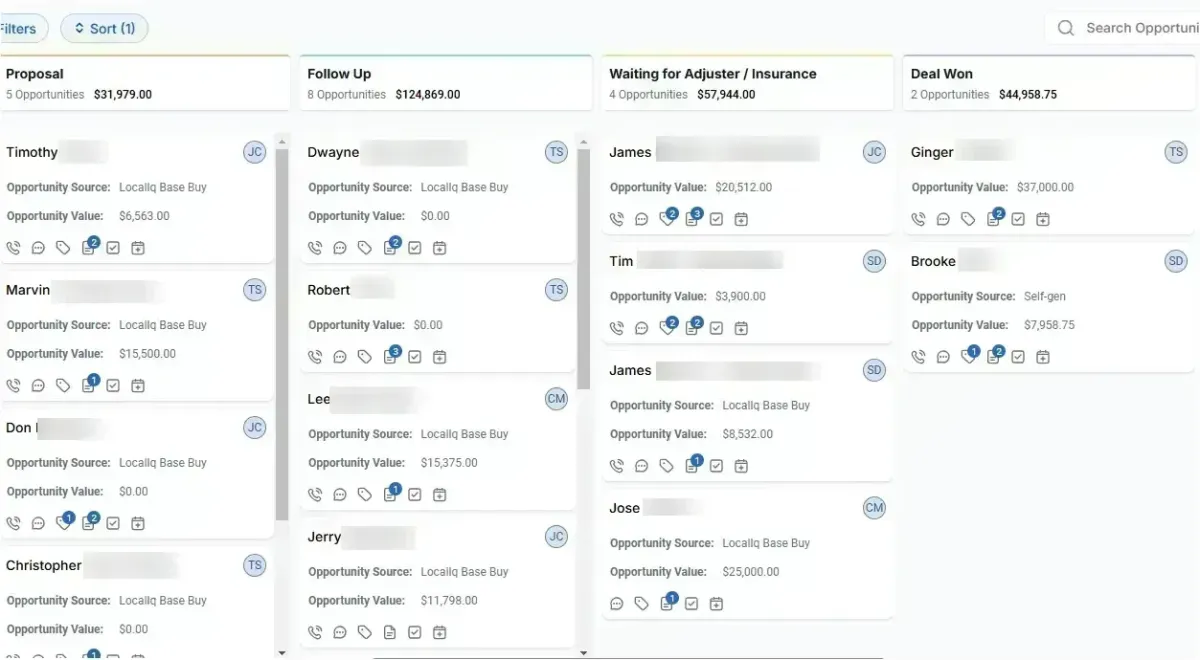Open the Sort (1) dropdown
Screen dimensions: 1200x660
tap(104, 28)
